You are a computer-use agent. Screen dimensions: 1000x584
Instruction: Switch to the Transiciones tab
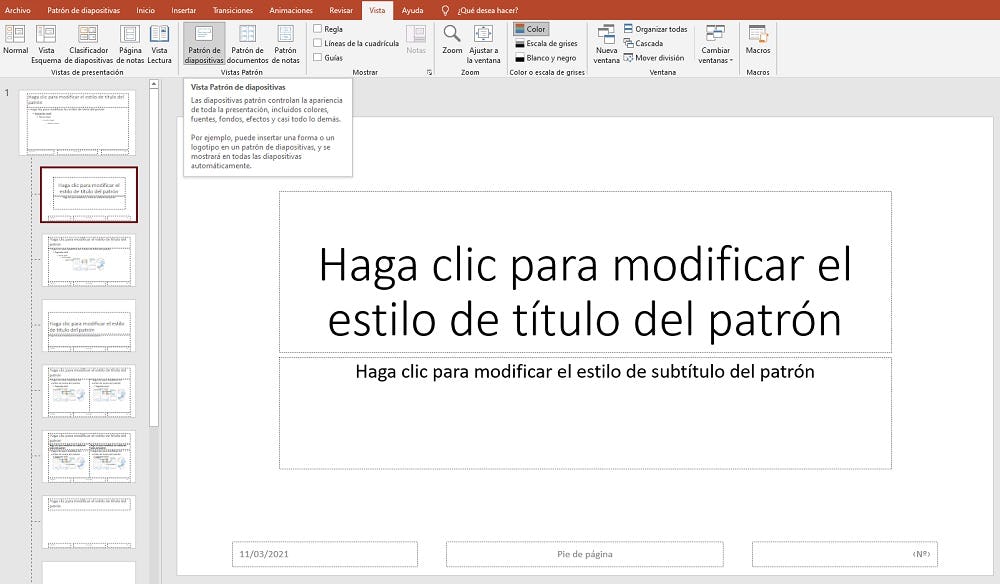coord(232,10)
